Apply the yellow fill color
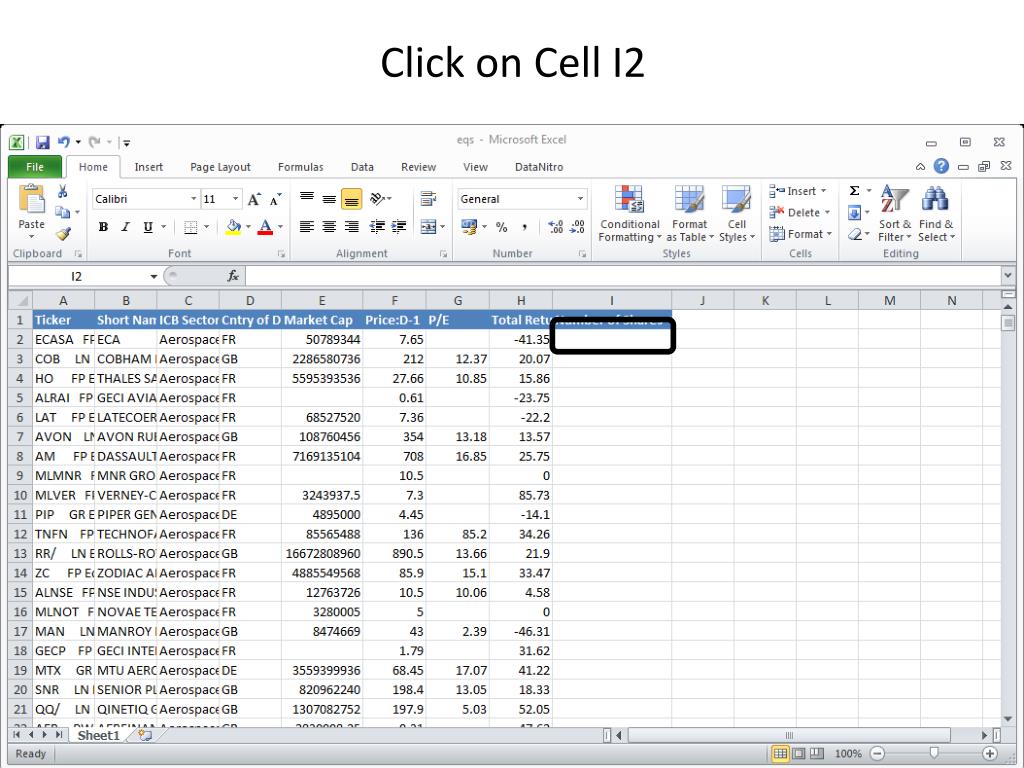This screenshot has height=768, width=1024. click(x=233, y=227)
